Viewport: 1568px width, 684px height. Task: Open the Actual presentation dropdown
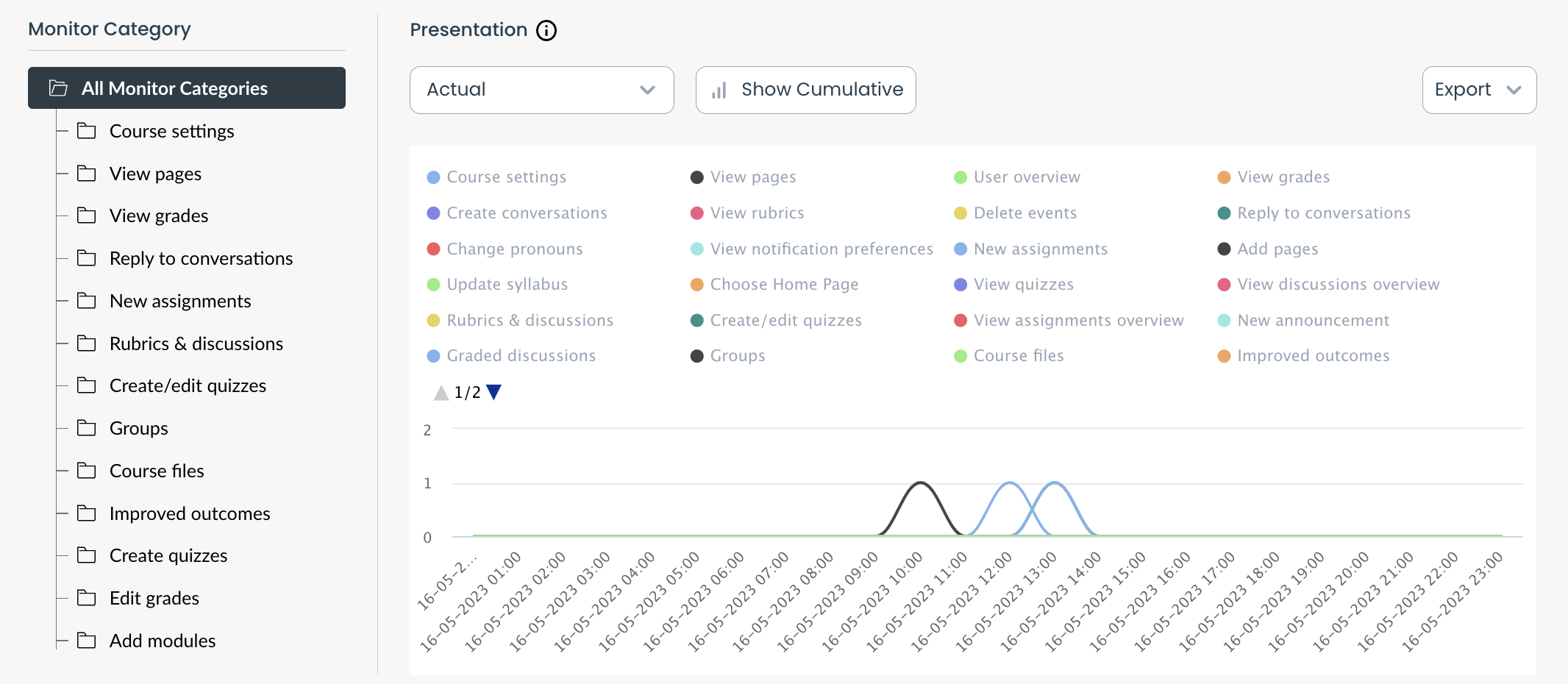[541, 90]
